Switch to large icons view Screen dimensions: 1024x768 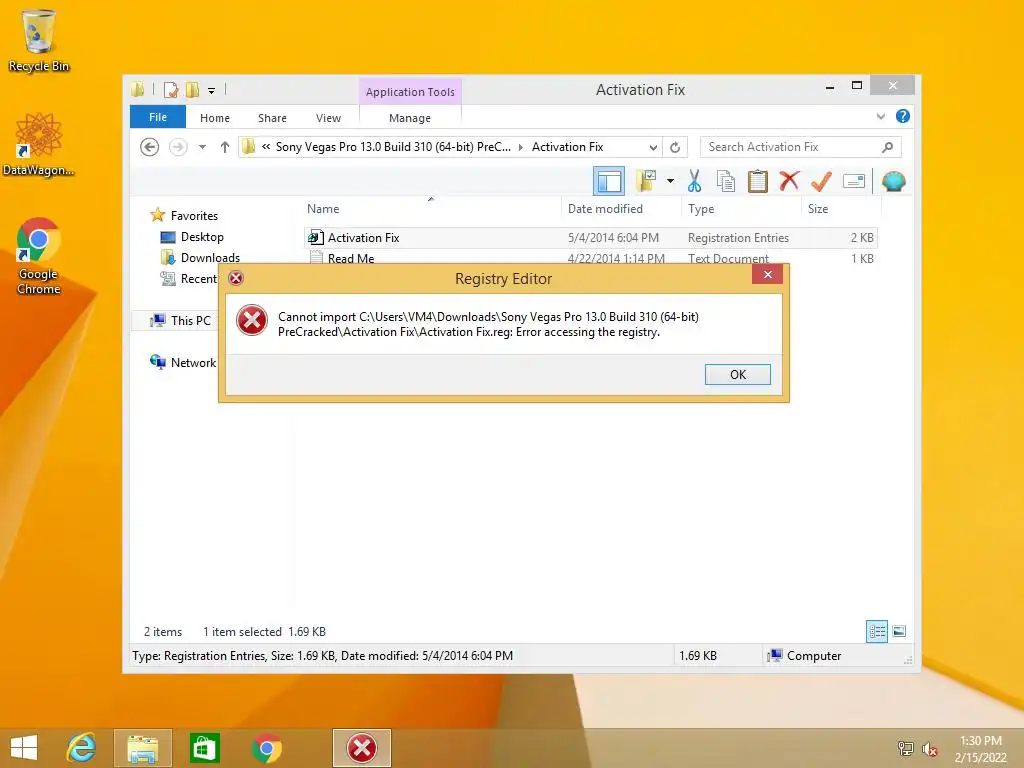(899, 632)
